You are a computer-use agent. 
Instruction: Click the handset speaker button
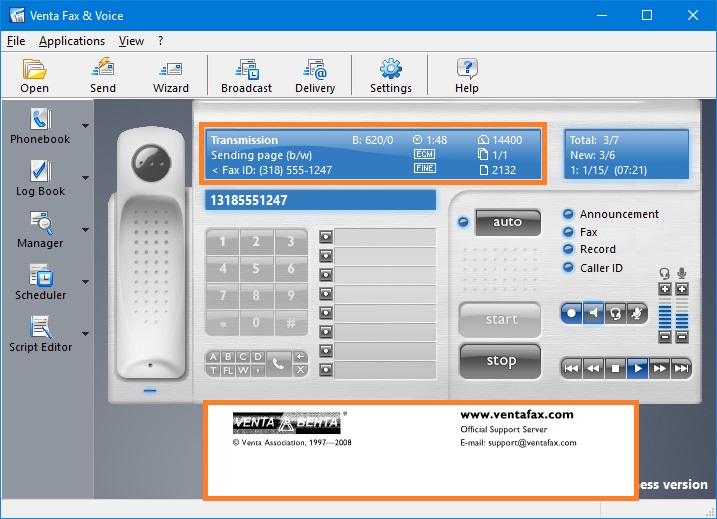pyautogui.click(x=151, y=162)
